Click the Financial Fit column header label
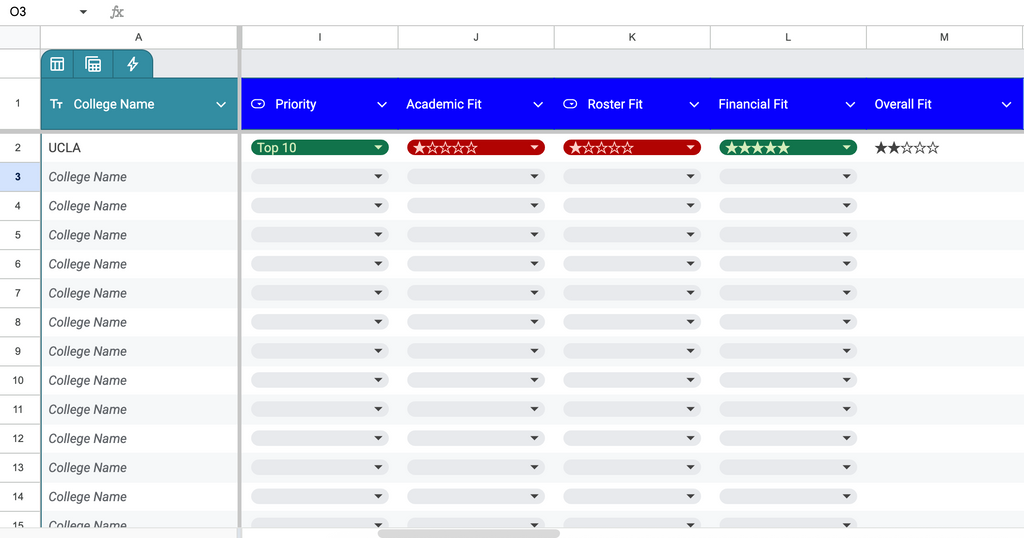 tap(753, 104)
